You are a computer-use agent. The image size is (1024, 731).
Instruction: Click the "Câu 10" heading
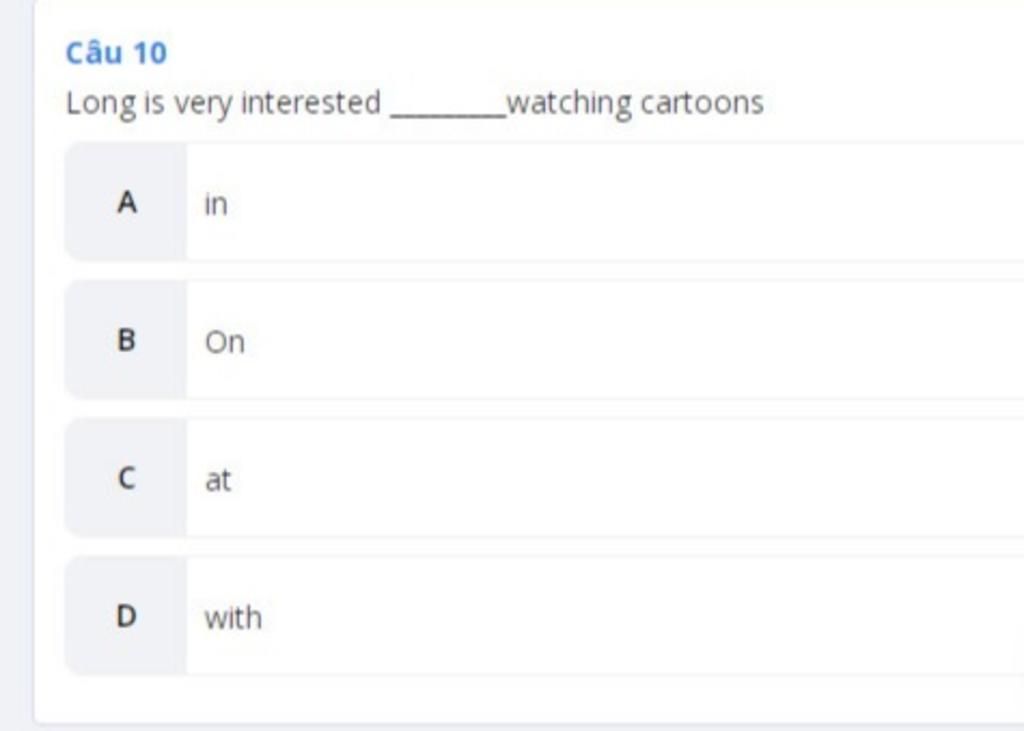[x=116, y=52]
